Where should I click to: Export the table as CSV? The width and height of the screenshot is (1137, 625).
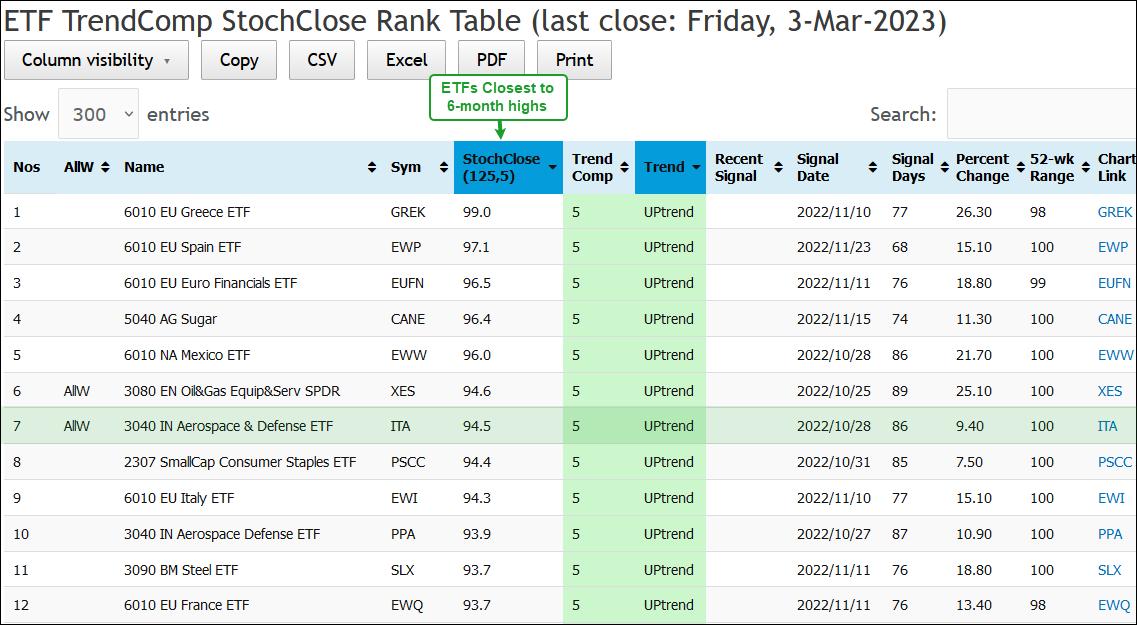322,60
